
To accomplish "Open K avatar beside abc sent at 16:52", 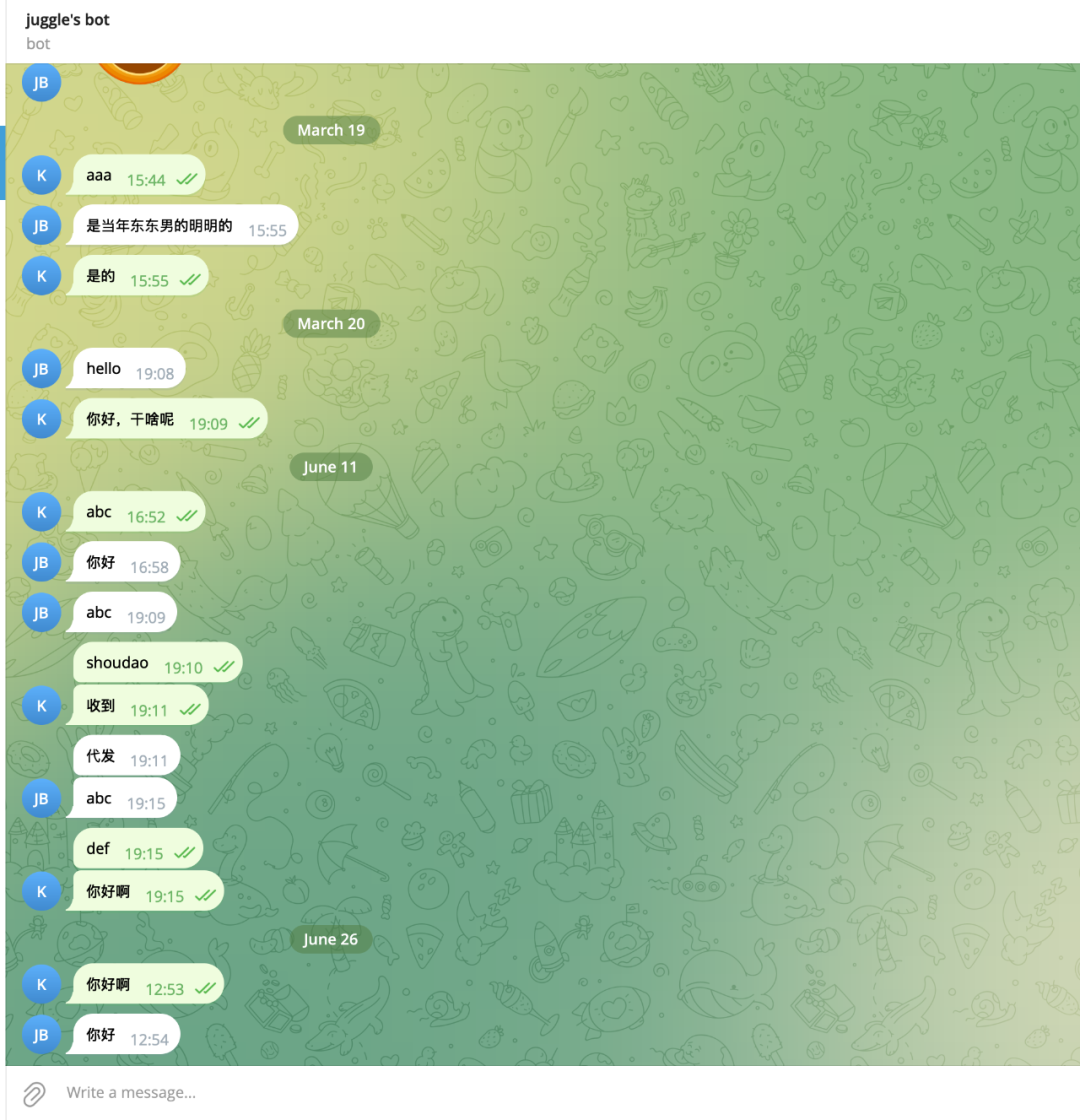I will 41,512.
